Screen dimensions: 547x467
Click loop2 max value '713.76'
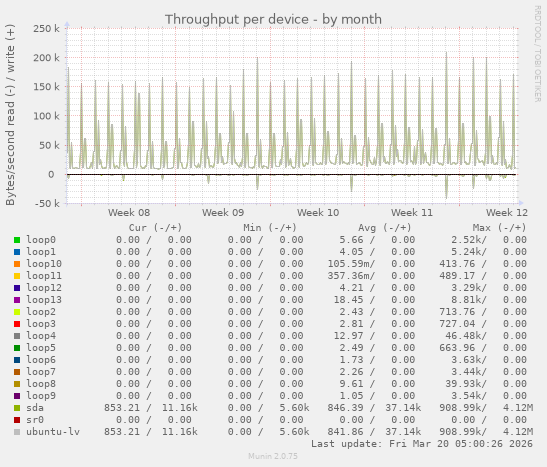coord(457,312)
